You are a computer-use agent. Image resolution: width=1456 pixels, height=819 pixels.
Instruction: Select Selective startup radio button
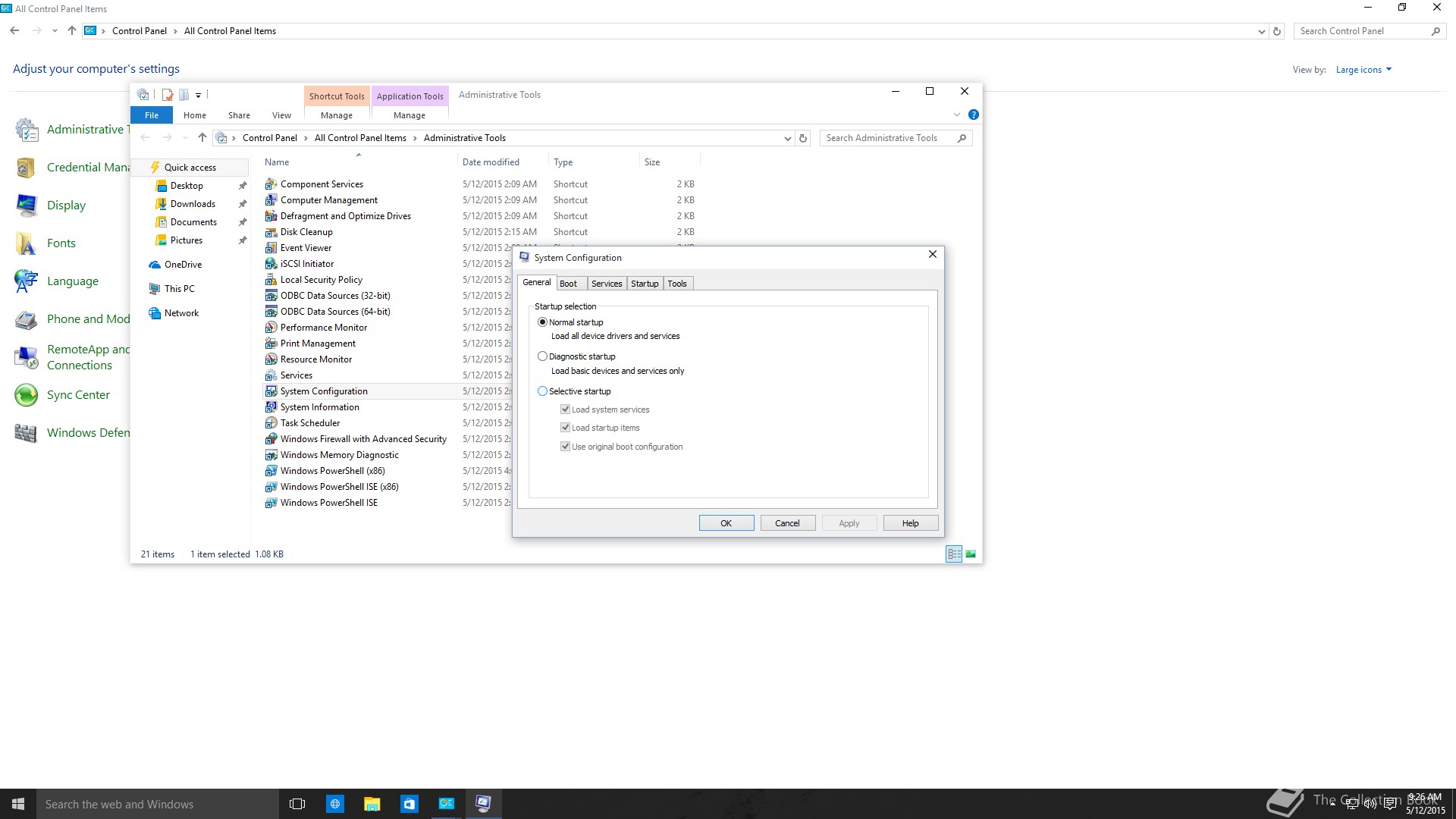coord(542,391)
